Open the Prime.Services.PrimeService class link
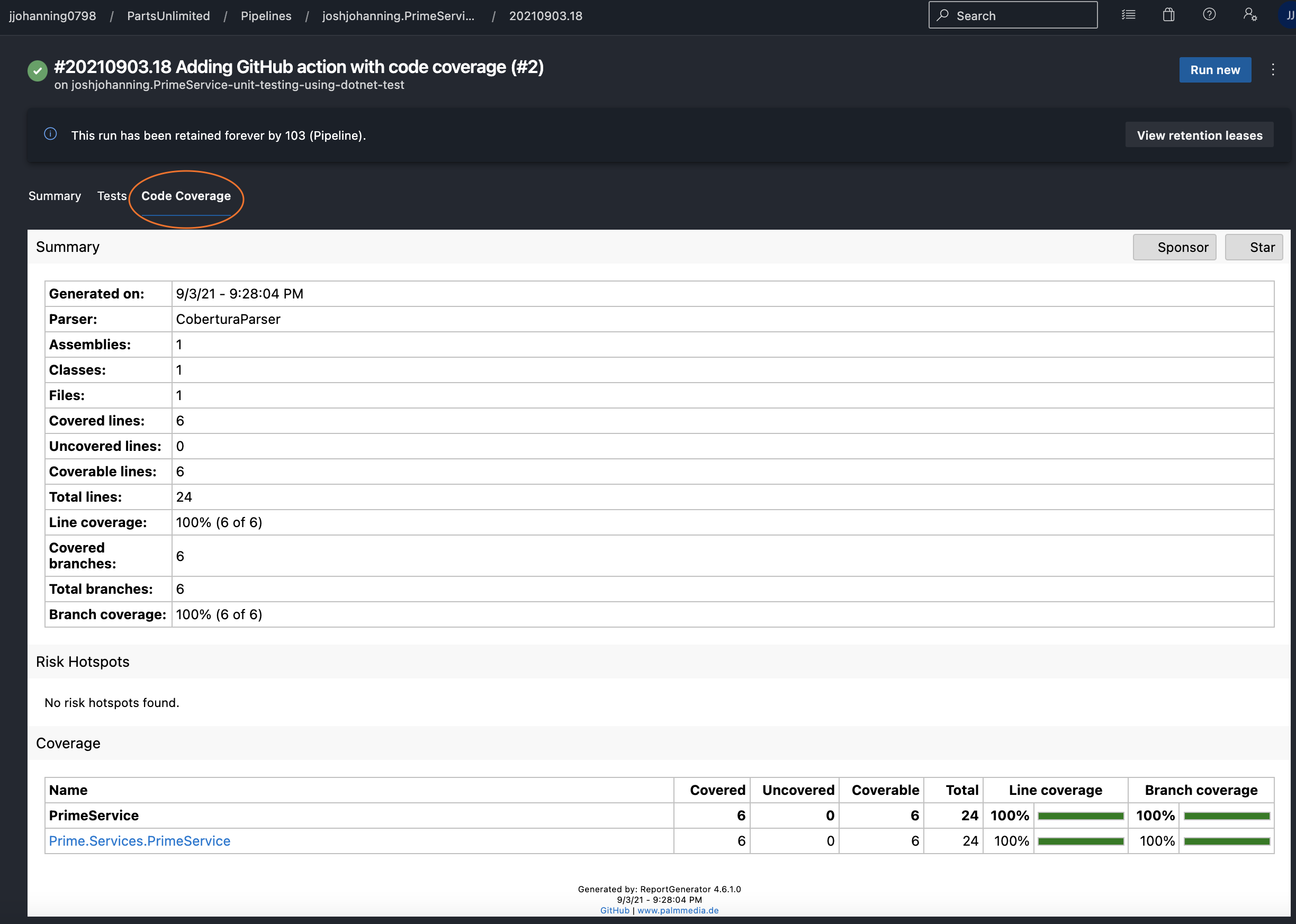1296x924 pixels. pyautogui.click(x=139, y=841)
